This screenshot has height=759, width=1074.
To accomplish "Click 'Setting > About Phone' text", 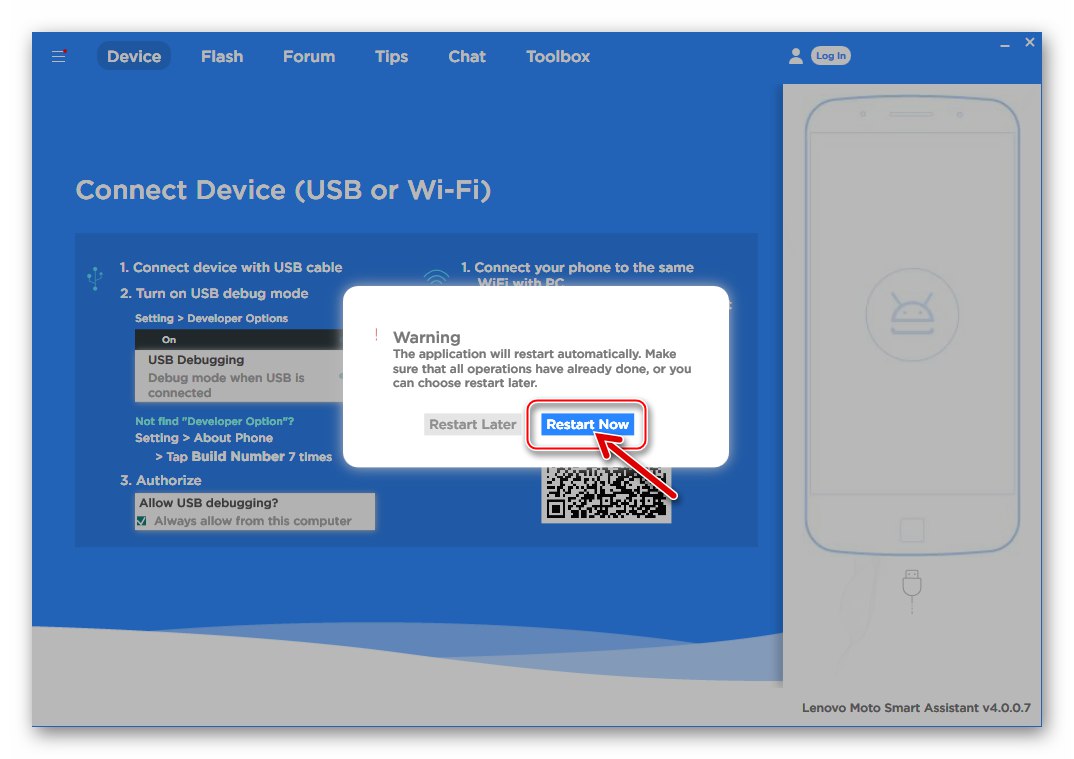I will tap(203, 438).
